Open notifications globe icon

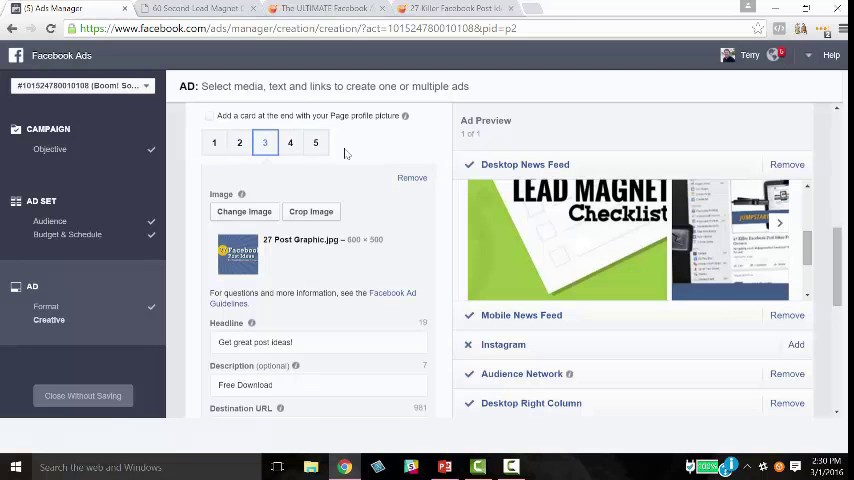tap(773, 54)
